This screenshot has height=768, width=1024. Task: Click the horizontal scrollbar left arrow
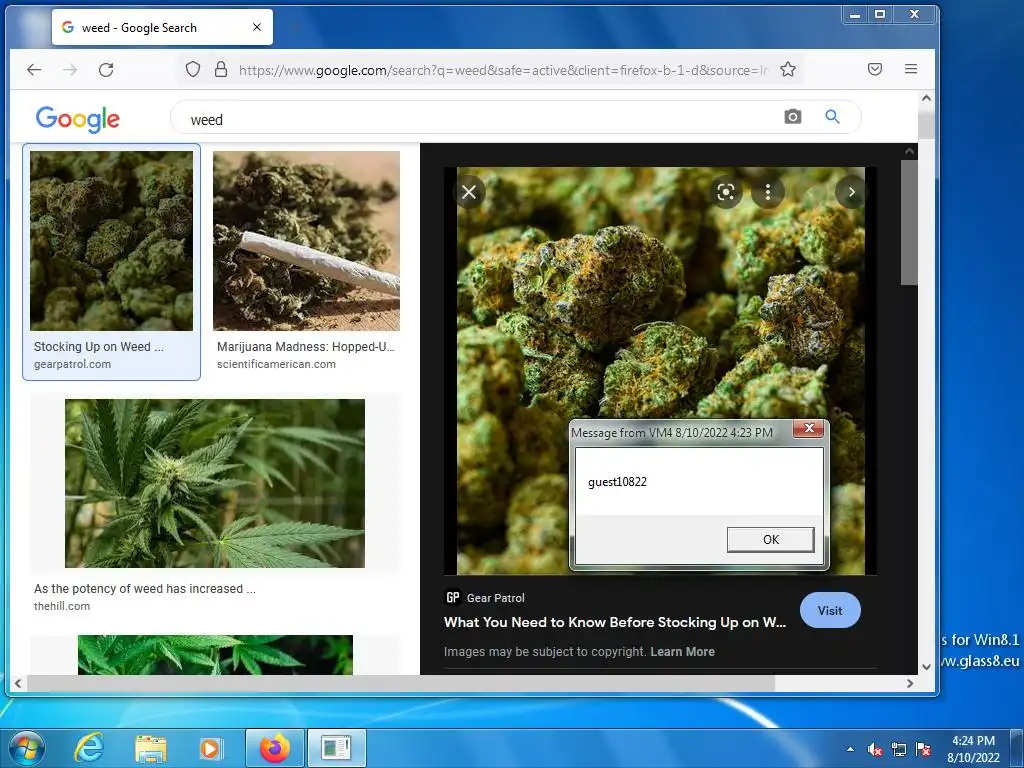pos(18,683)
